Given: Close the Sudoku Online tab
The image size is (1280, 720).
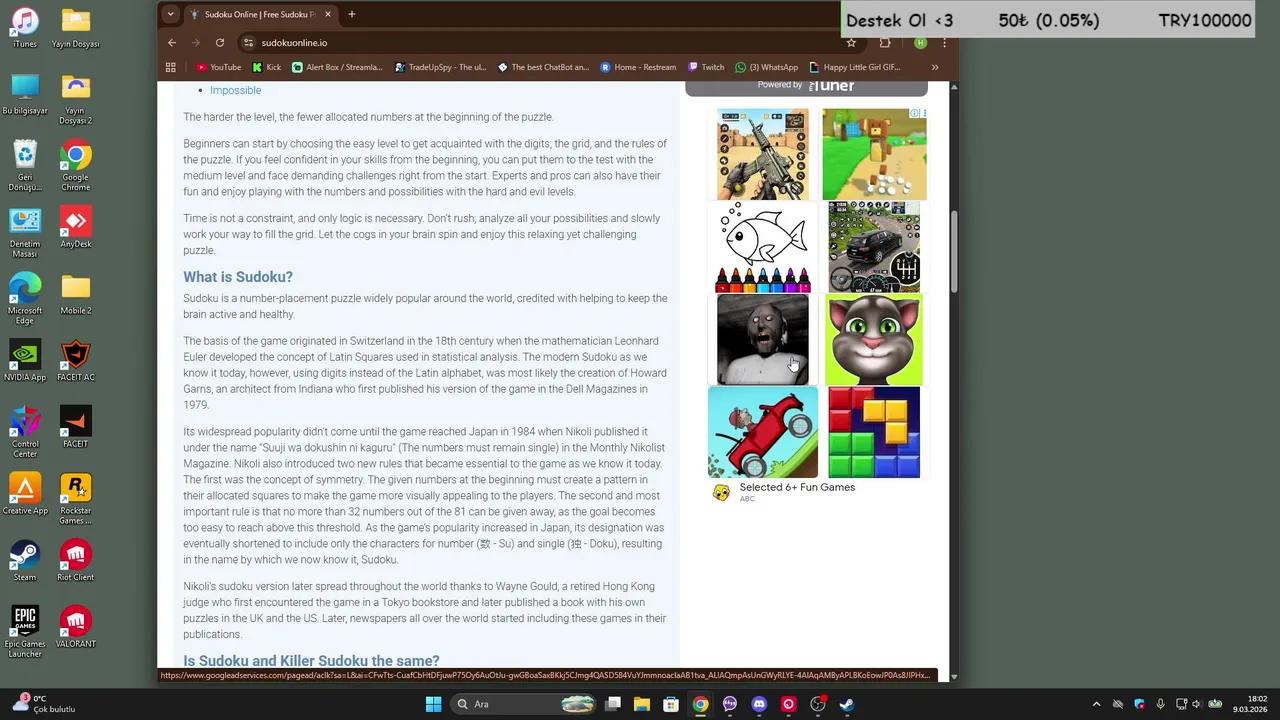Looking at the screenshot, I should pos(328,14).
